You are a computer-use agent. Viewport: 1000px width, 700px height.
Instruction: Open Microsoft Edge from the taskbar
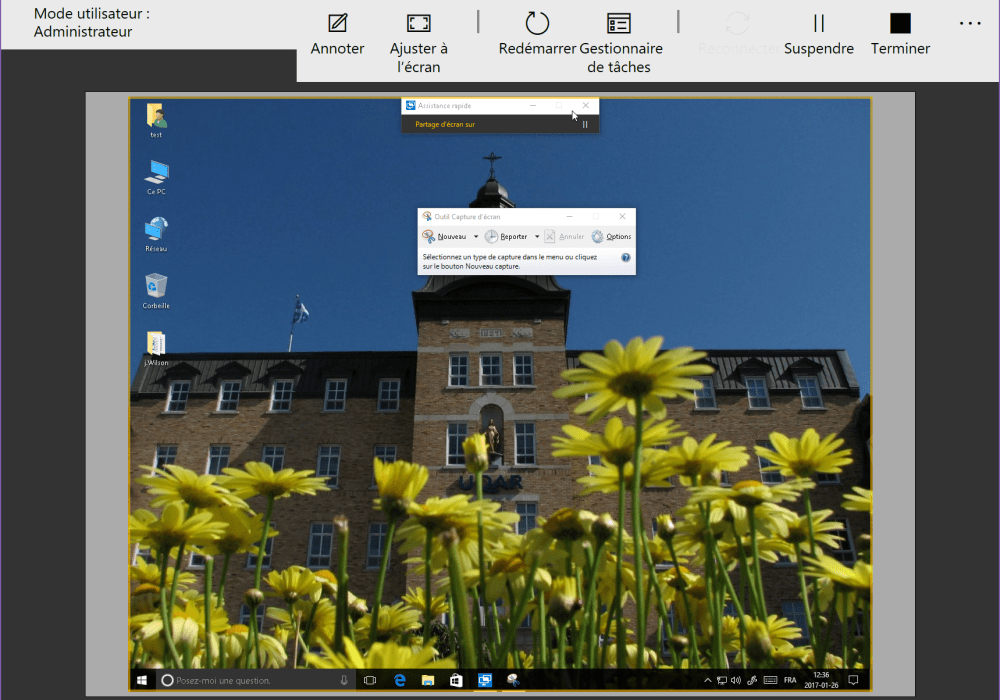399,680
